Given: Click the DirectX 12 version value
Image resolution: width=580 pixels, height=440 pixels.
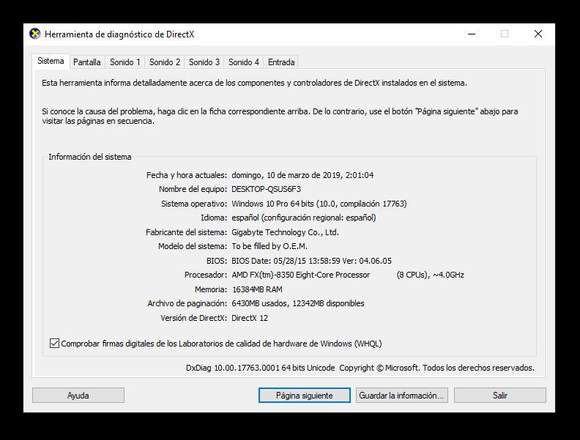Looking at the screenshot, I should point(250,318).
